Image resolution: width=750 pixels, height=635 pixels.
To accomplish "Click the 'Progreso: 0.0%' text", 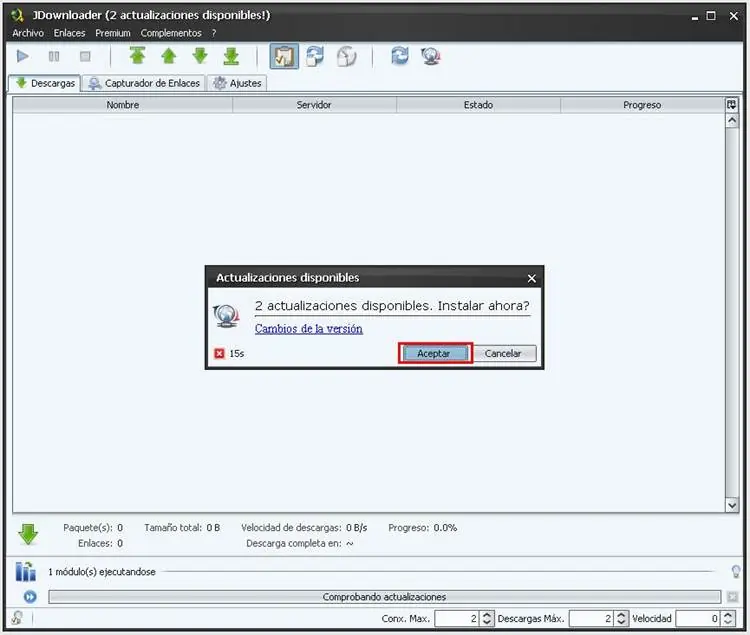I will click(422, 527).
